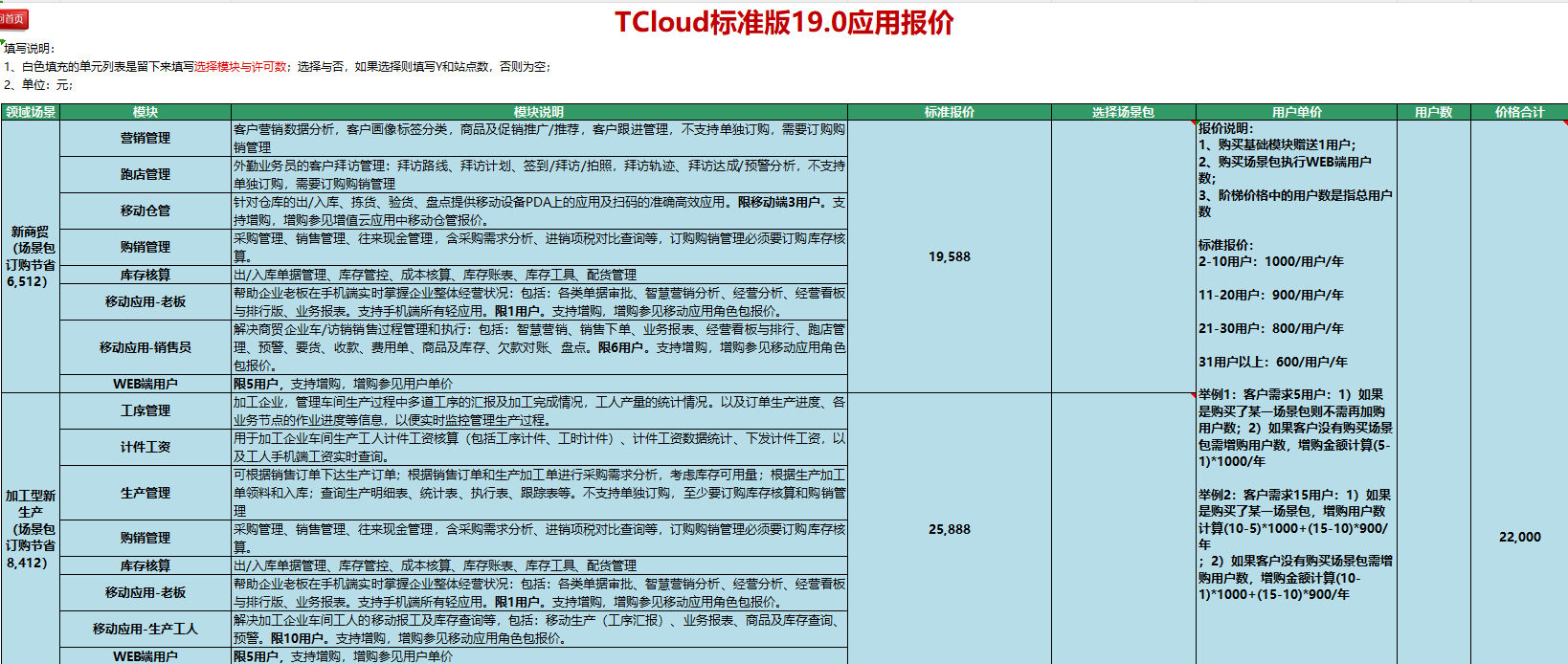1568x664 pixels.
Task: Click the 工序管理 description starting 加工企业
Action: pos(539,410)
